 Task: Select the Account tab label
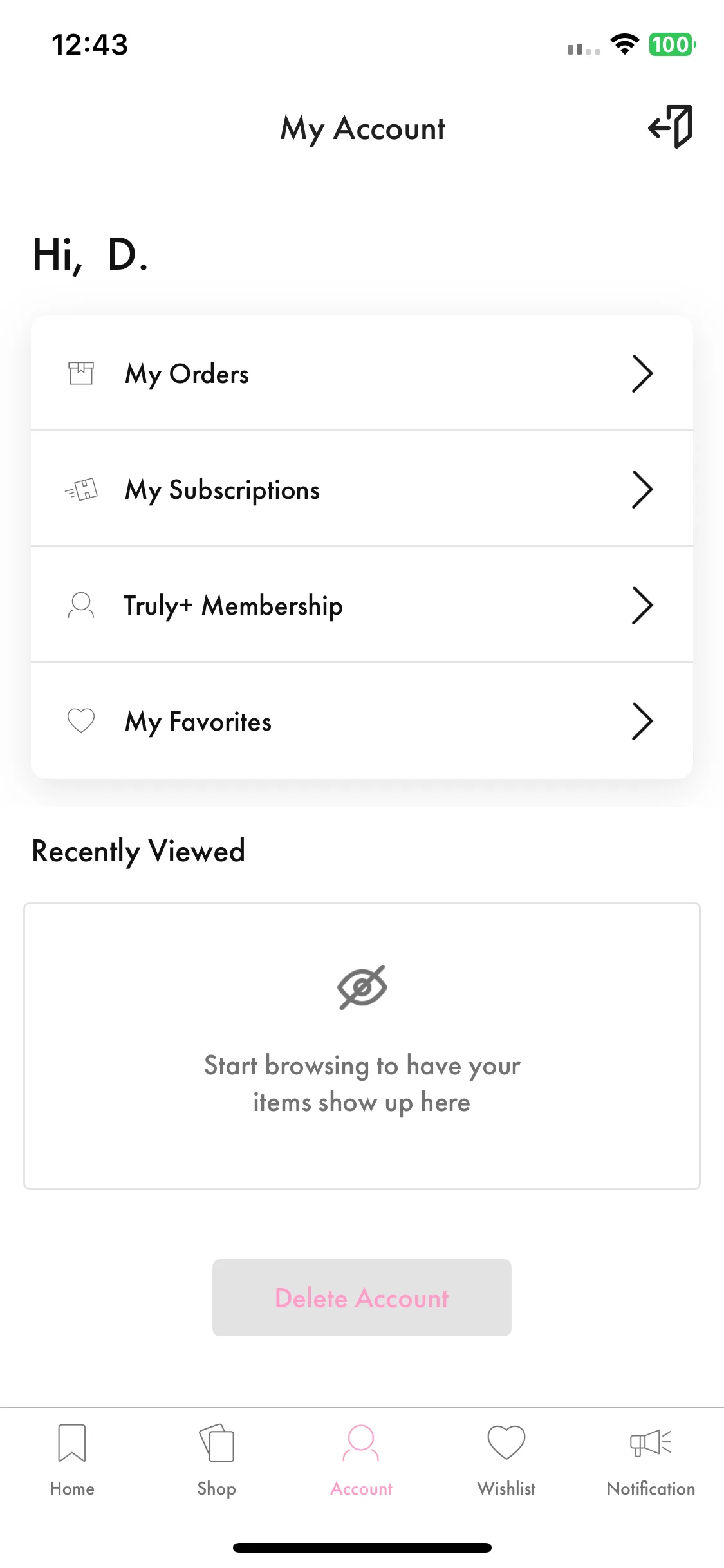pos(362,1489)
